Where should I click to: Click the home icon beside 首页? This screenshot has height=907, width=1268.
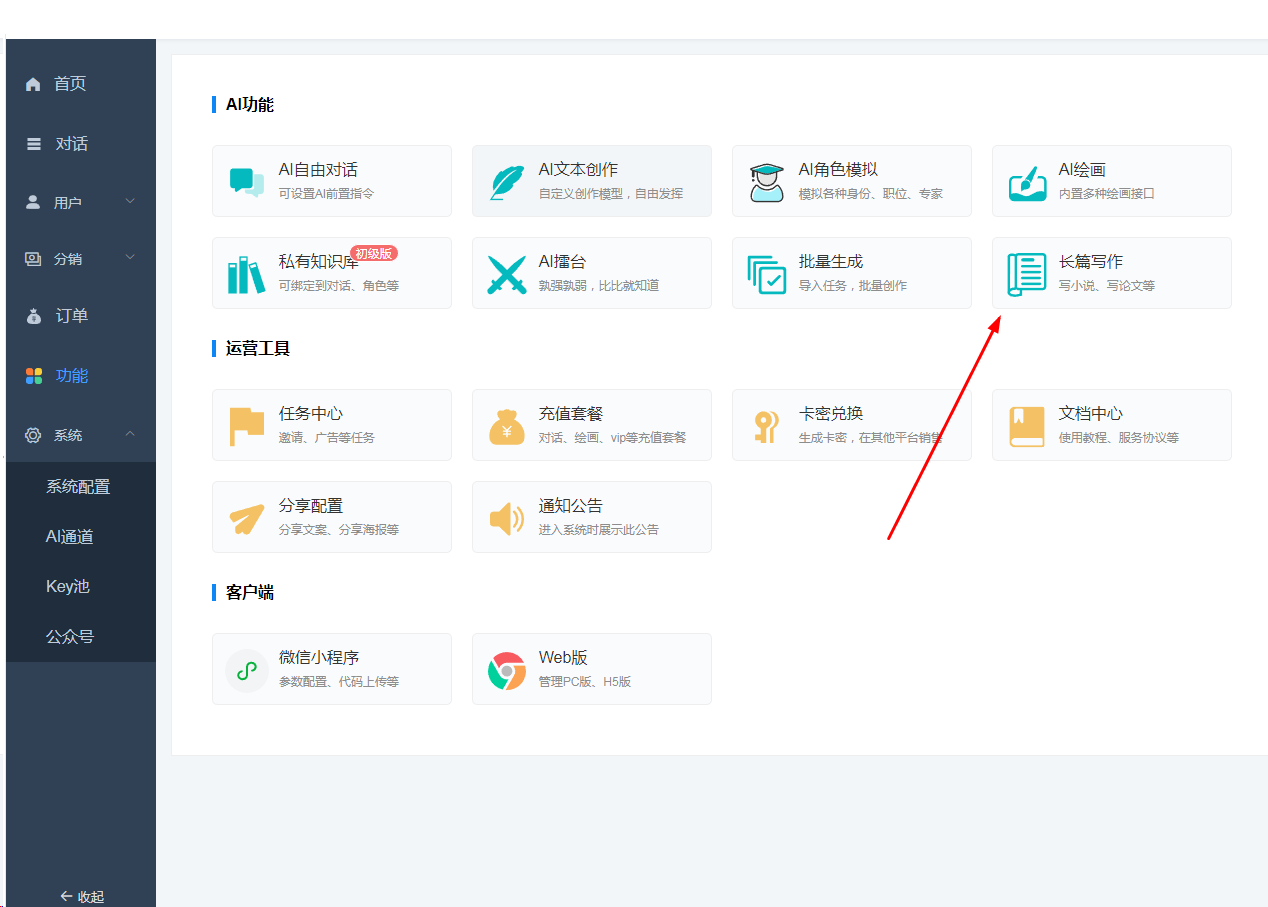(33, 85)
